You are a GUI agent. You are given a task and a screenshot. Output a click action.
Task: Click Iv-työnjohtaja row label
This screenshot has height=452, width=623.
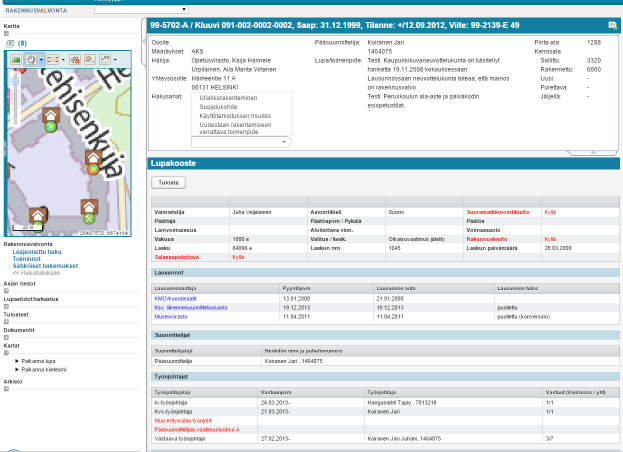[x=170, y=403]
